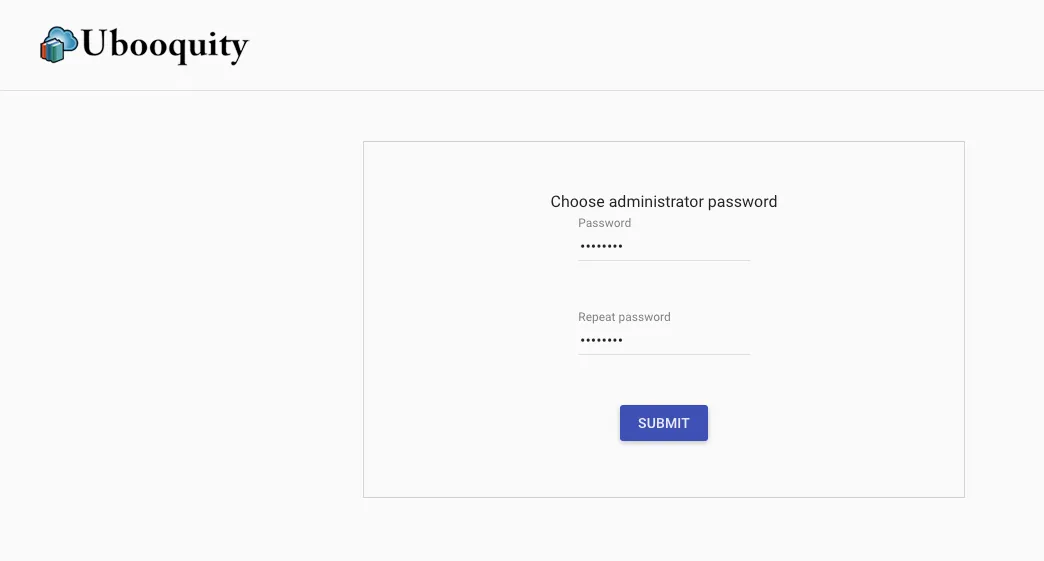This screenshot has width=1044, height=561.
Task: Click the masked dots in the Password field
Action: (x=601, y=246)
